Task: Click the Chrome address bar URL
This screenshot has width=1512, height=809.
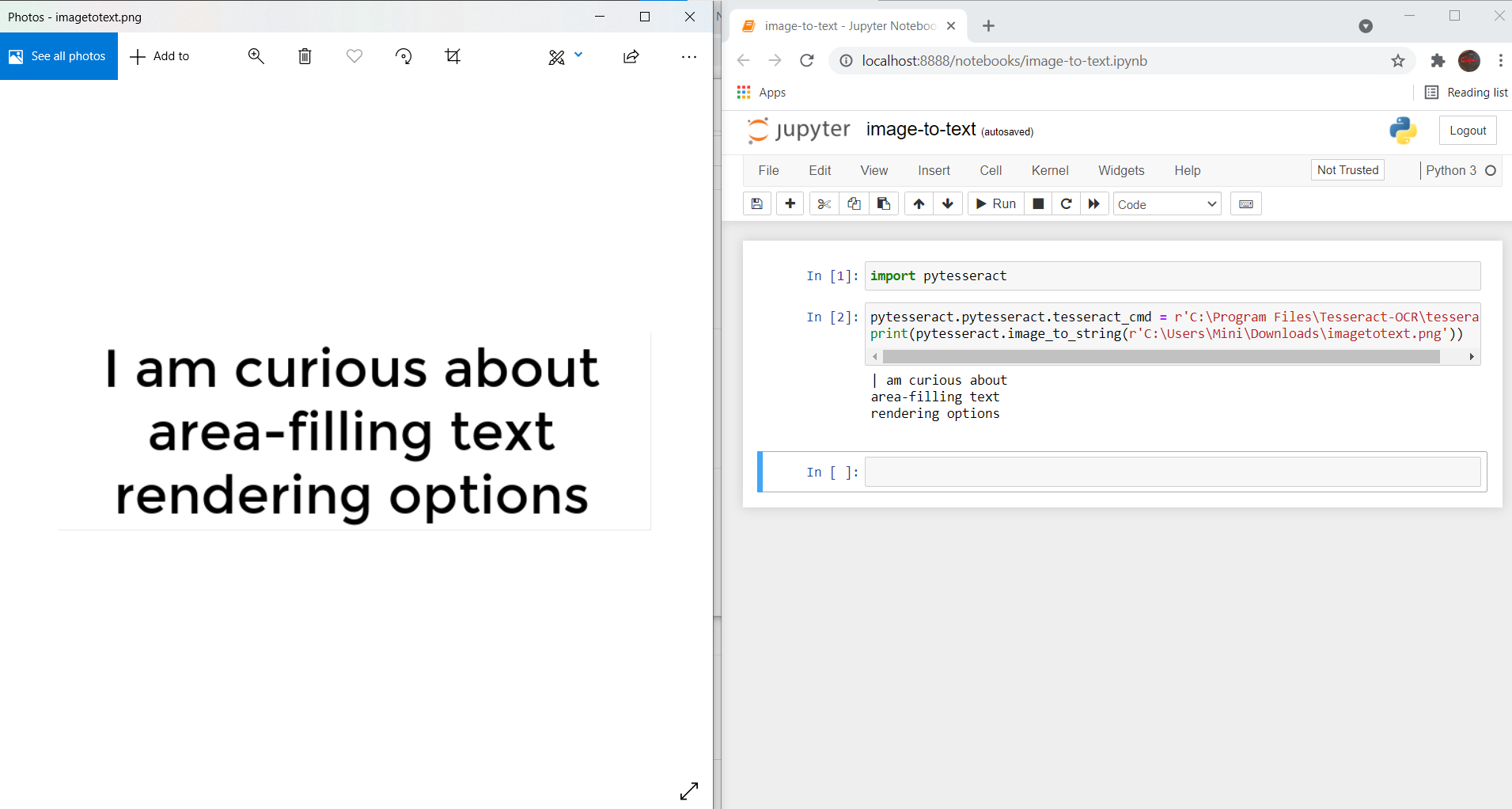Action: (x=1004, y=61)
